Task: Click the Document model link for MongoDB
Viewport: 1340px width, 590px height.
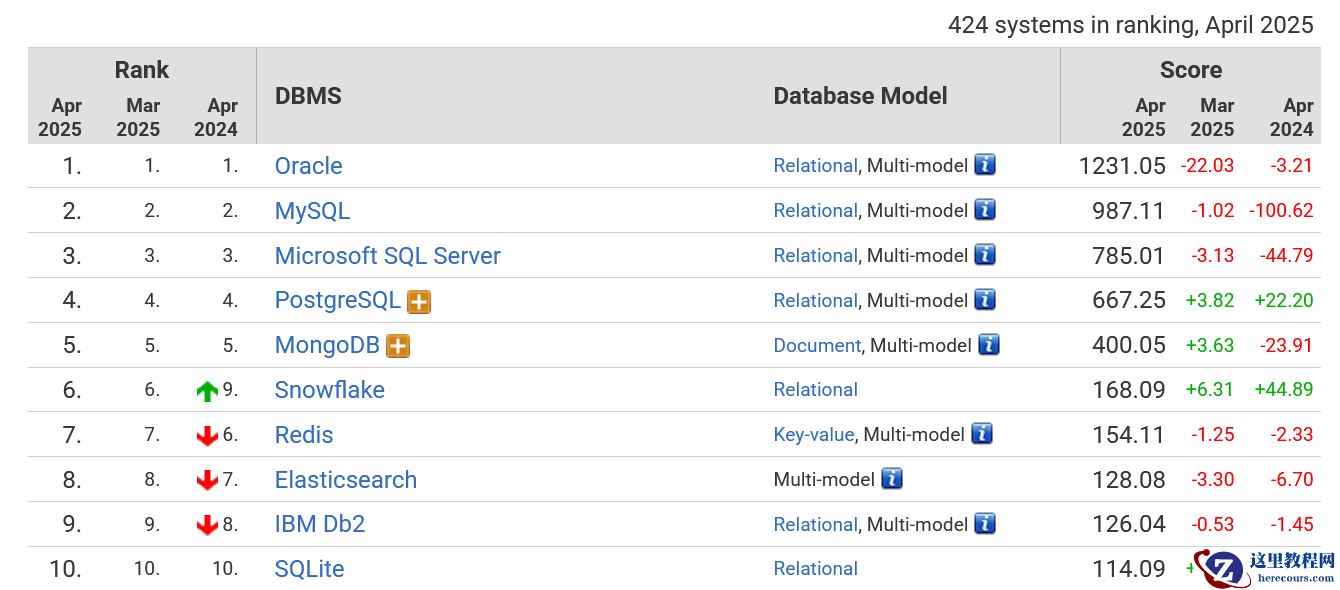Action: (x=816, y=345)
